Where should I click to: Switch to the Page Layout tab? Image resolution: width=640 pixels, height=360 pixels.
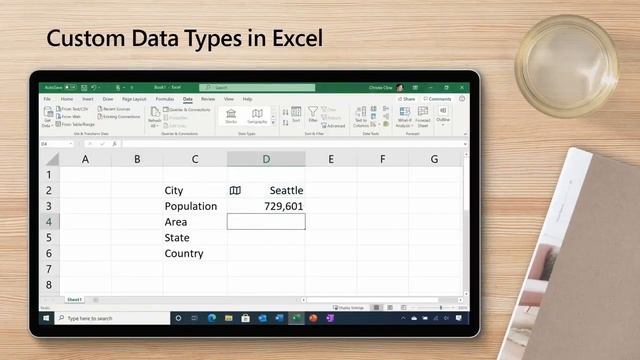click(134, 99)
